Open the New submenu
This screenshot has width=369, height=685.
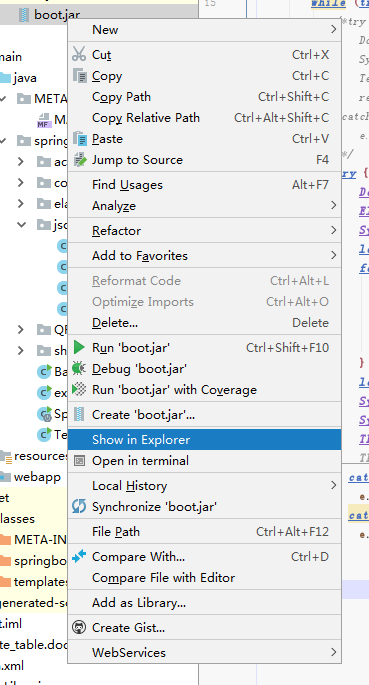204,30
